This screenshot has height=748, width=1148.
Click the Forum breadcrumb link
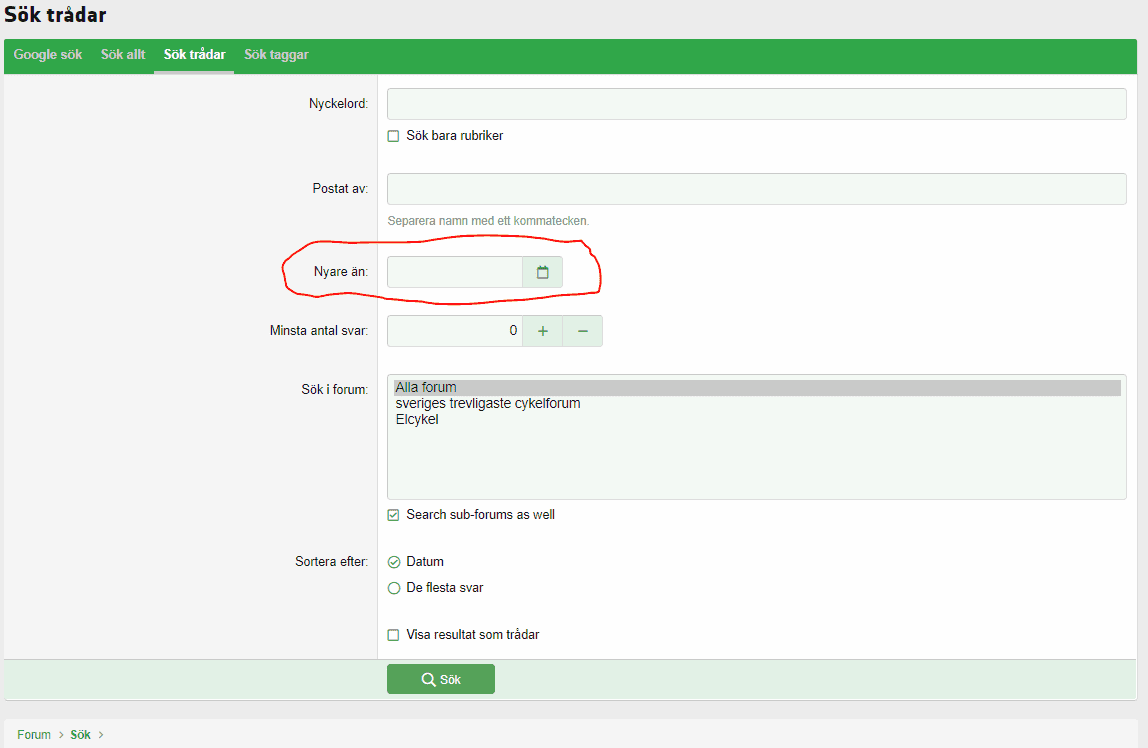(x=34, y=735)
